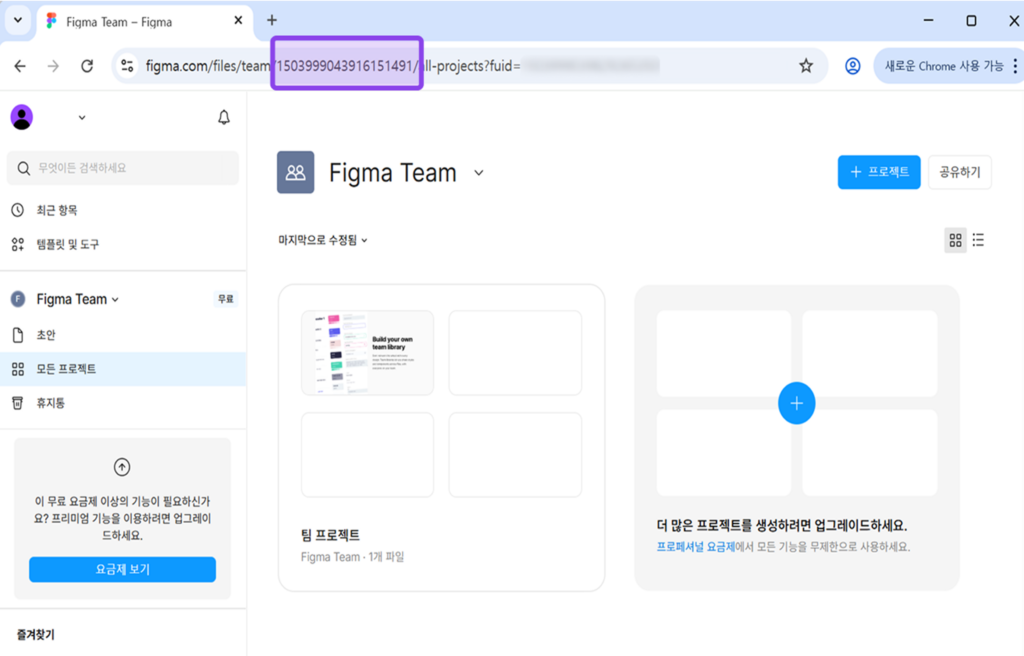The width and height of the screenshot is (1024, 656).
Task: Click the Figma logo favicon on the tab
Action: (x=52, y=21)
